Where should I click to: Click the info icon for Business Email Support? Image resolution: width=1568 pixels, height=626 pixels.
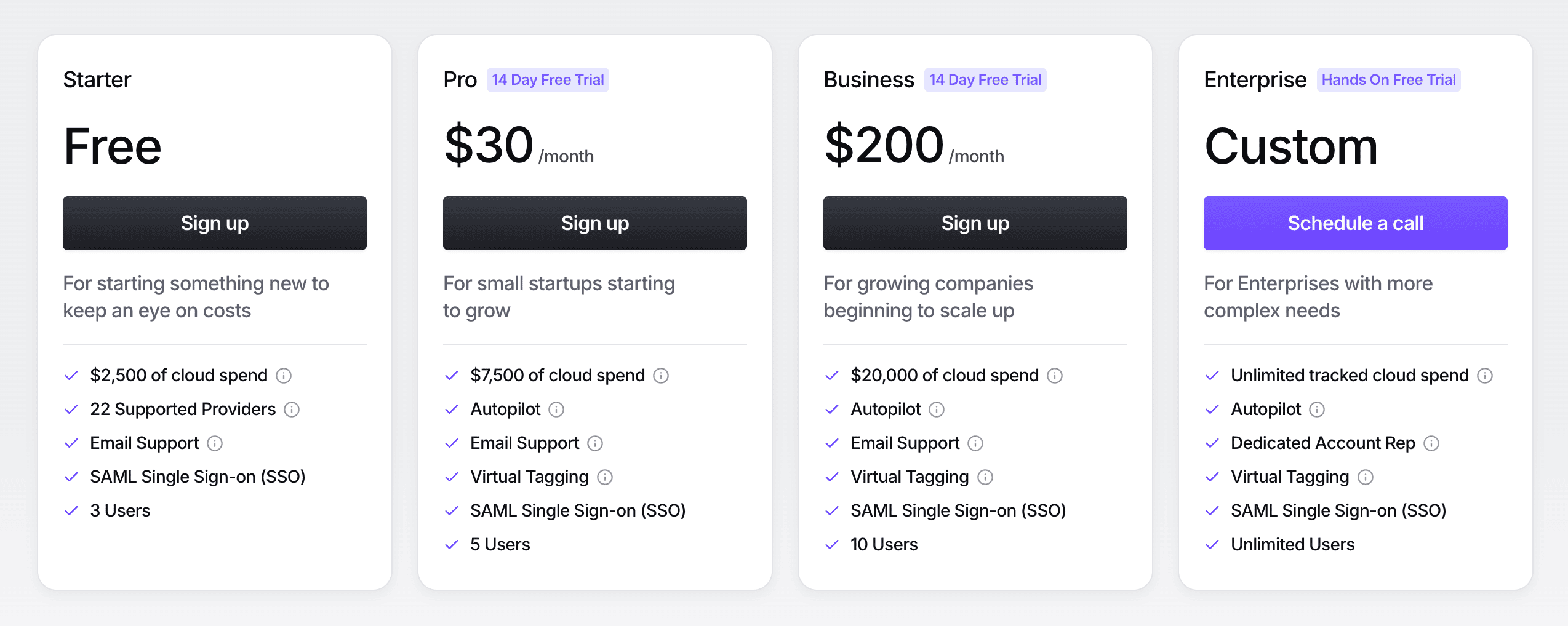coord(975,443)
